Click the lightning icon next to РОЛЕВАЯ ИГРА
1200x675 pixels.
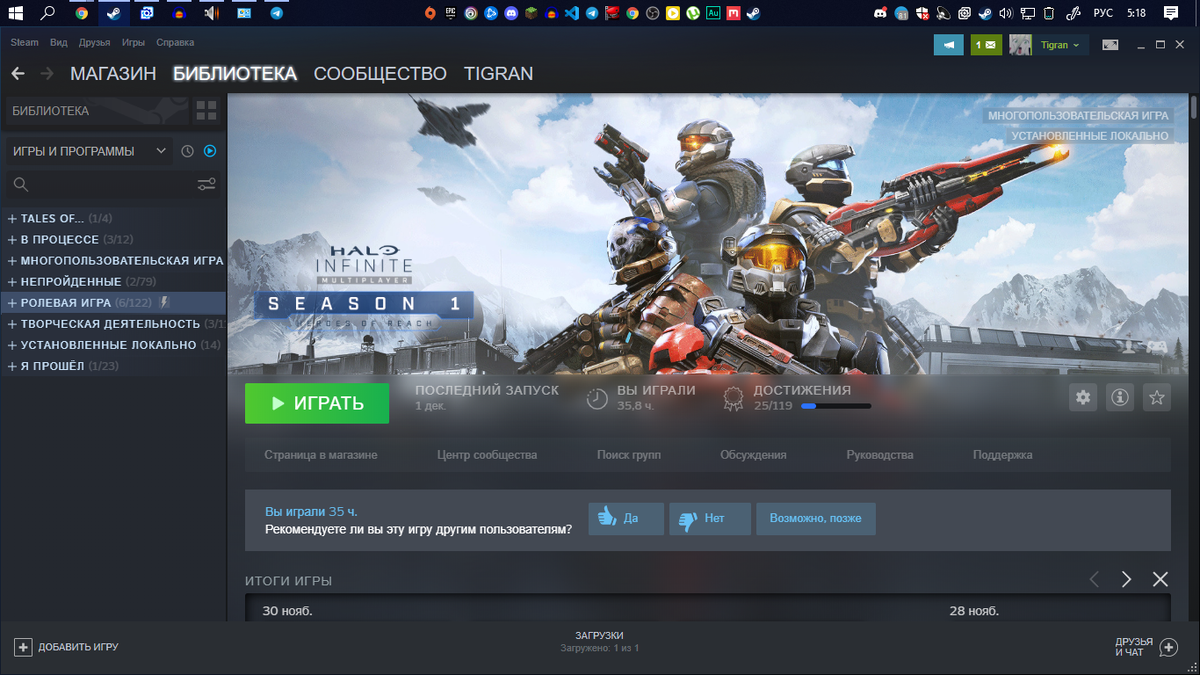coord(165,302)
